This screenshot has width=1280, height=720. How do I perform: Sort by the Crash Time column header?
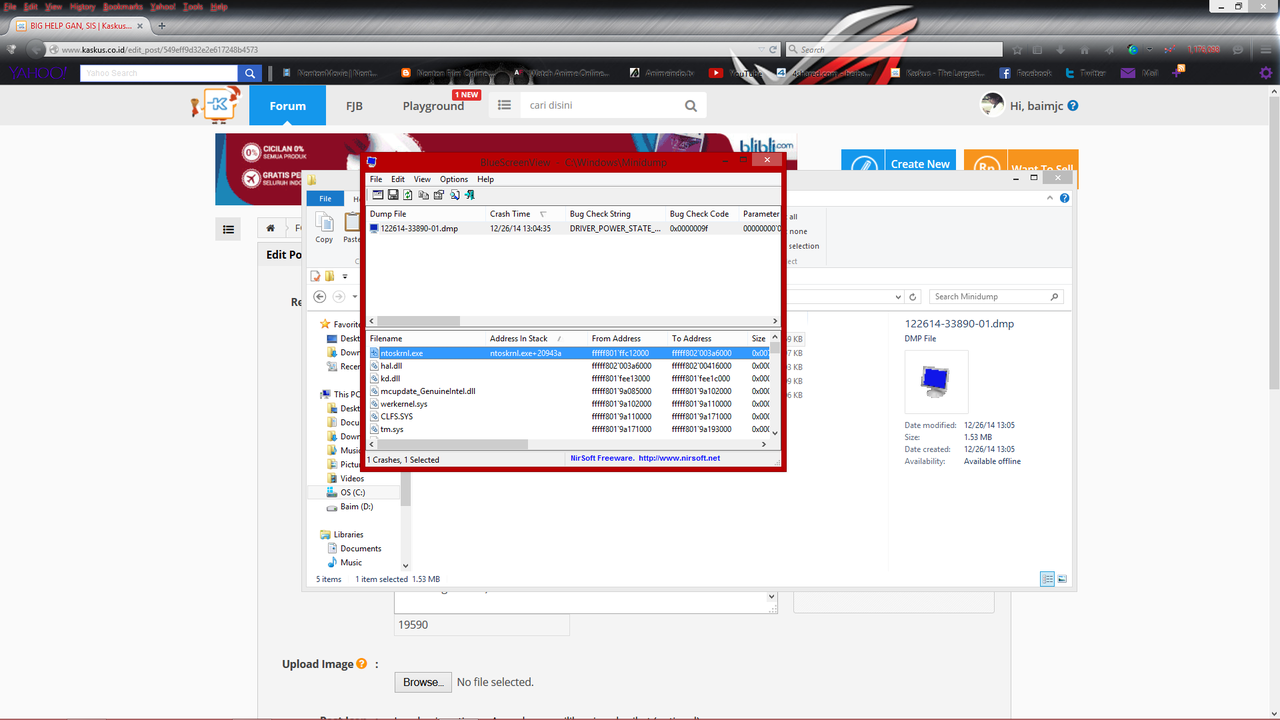pos(525,214)
